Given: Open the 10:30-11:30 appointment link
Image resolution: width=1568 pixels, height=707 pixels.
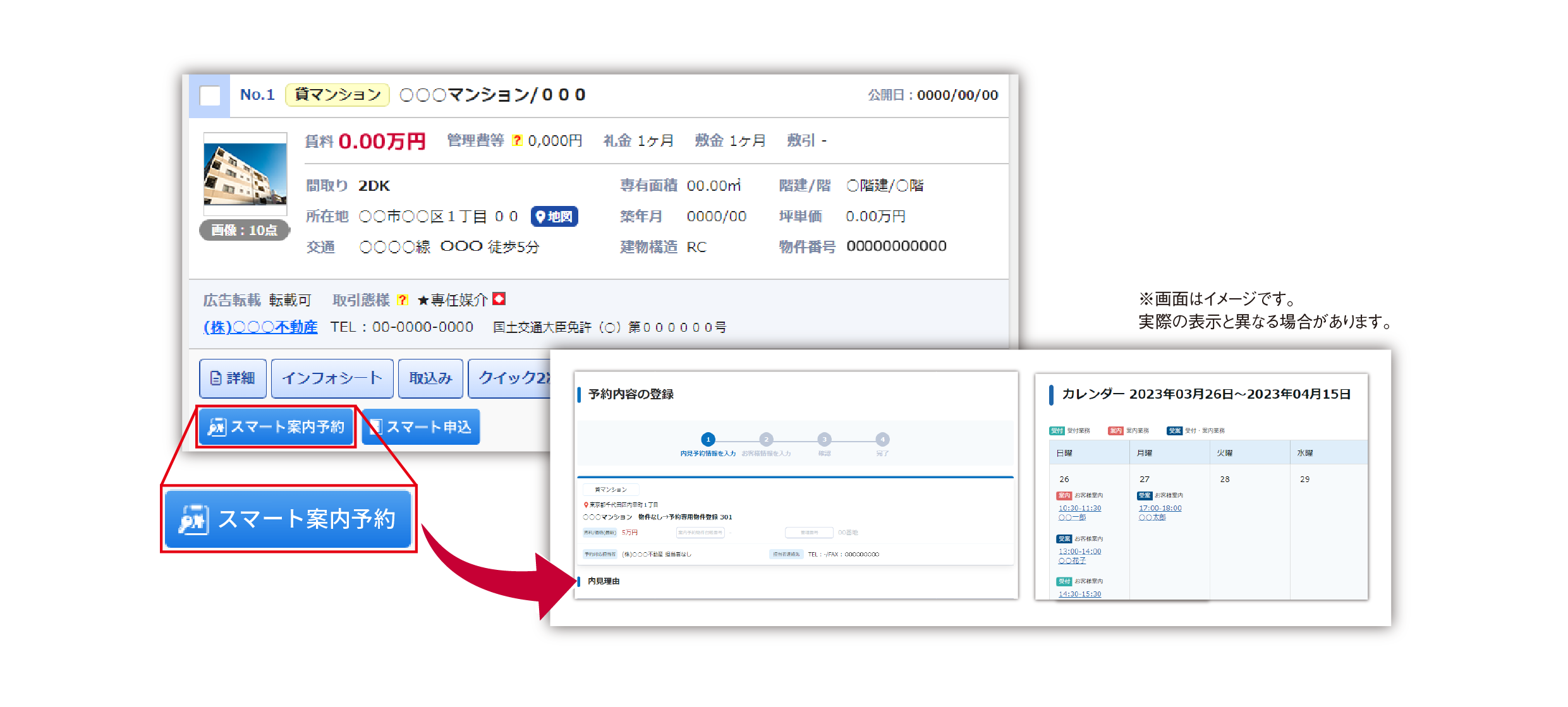Looking at the screenshot, I should point(1079,508).
